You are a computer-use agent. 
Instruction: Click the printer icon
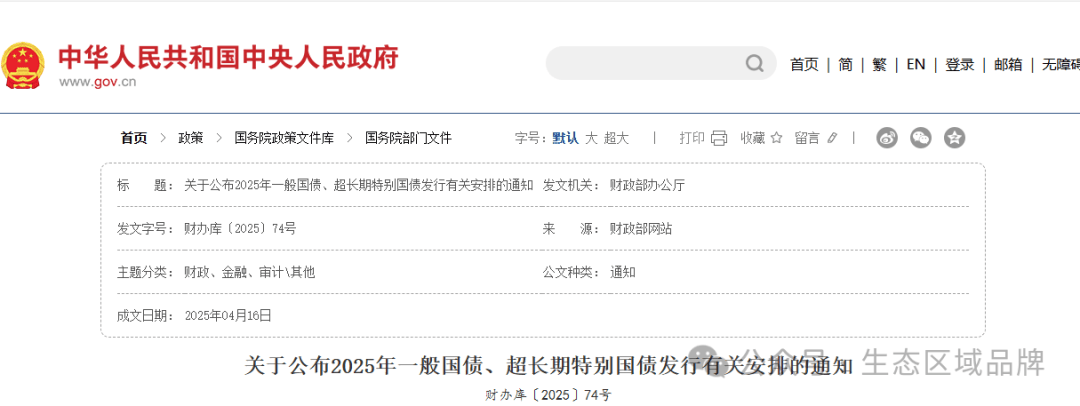(719, 138)
